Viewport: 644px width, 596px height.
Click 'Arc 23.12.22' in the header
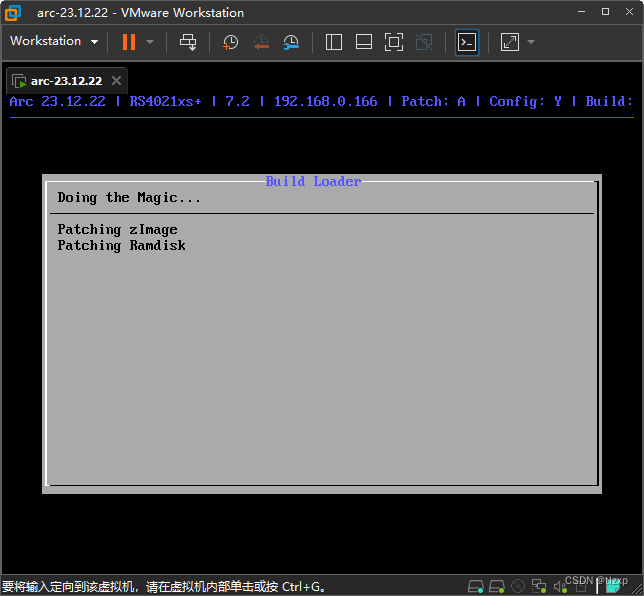(x=58, y=101)
